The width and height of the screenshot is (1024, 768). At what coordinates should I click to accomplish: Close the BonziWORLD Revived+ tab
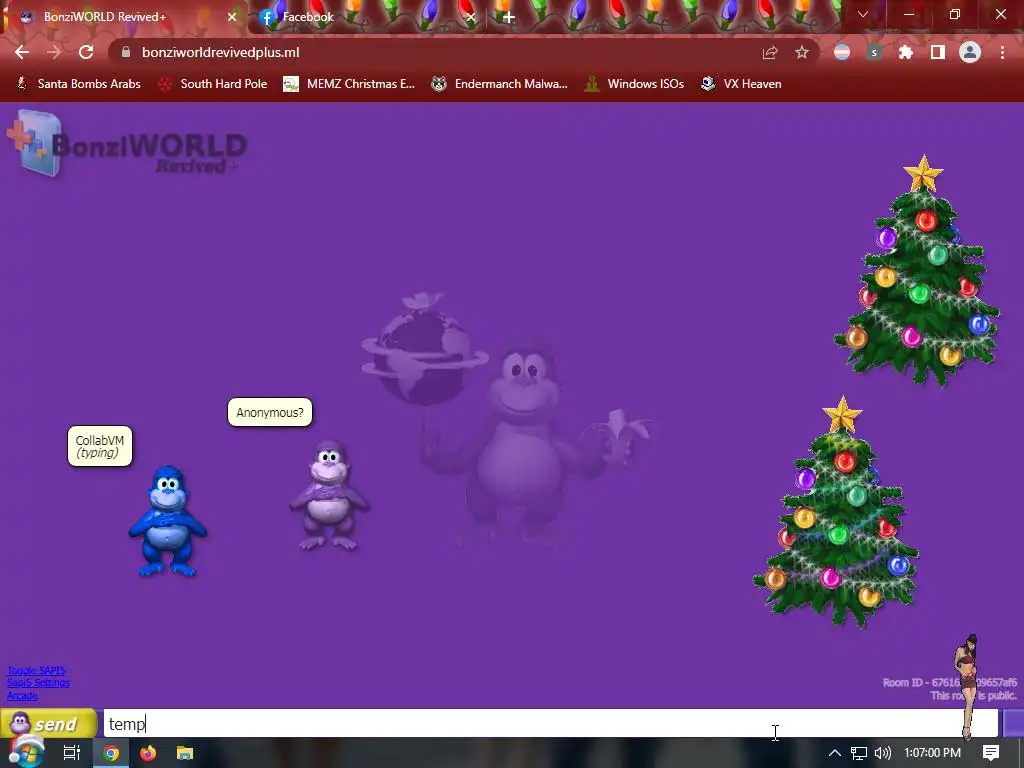tap(232, 17)
